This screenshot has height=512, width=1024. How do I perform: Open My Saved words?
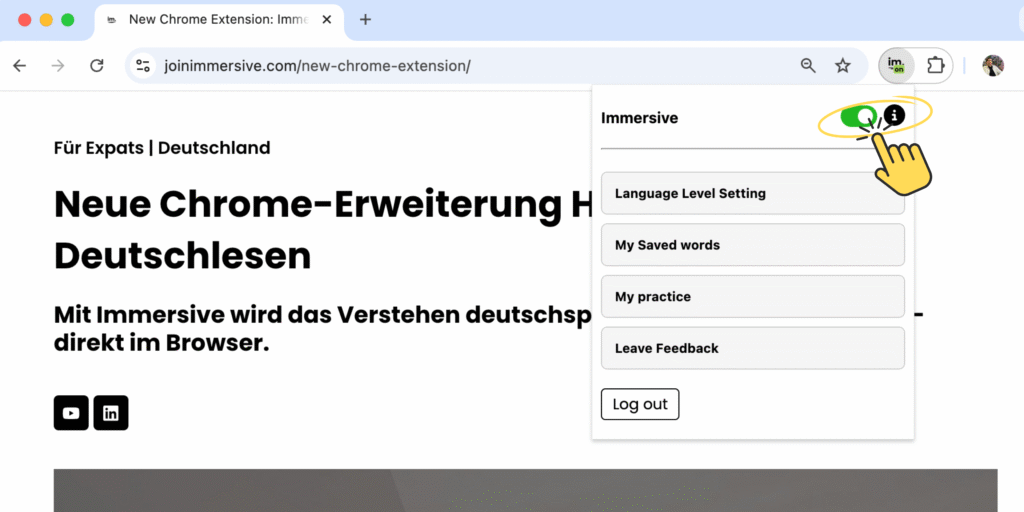point(752,245)
